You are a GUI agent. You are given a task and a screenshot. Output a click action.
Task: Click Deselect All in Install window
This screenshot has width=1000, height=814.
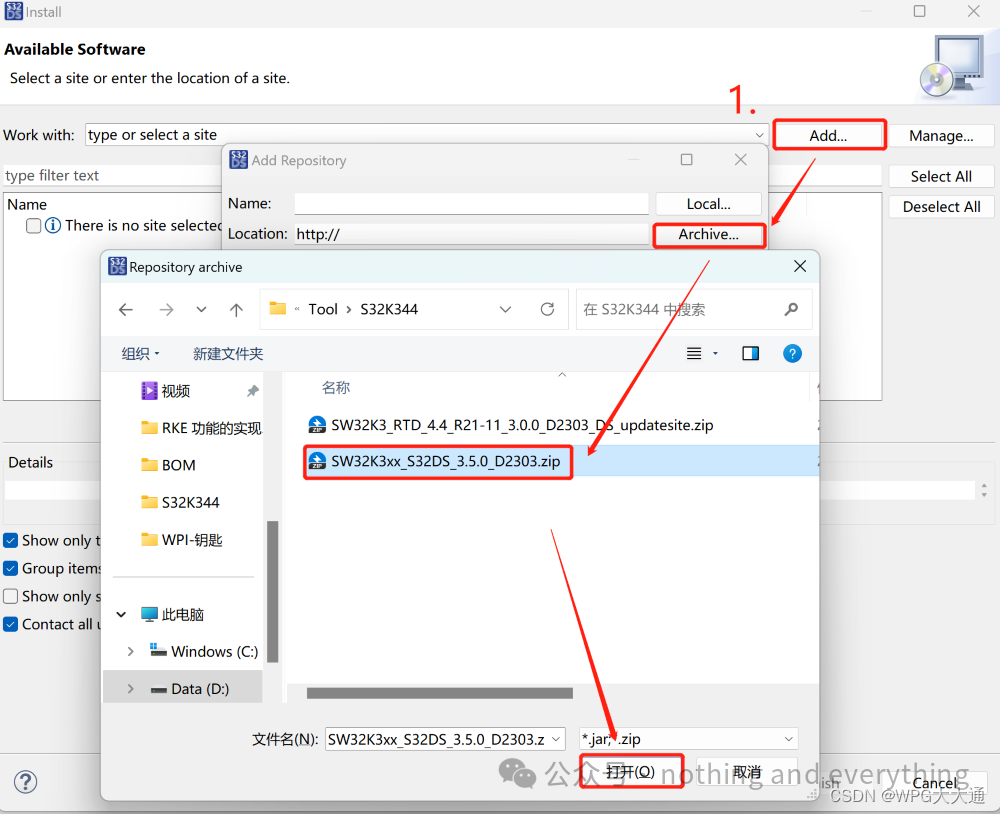(941, 207)
